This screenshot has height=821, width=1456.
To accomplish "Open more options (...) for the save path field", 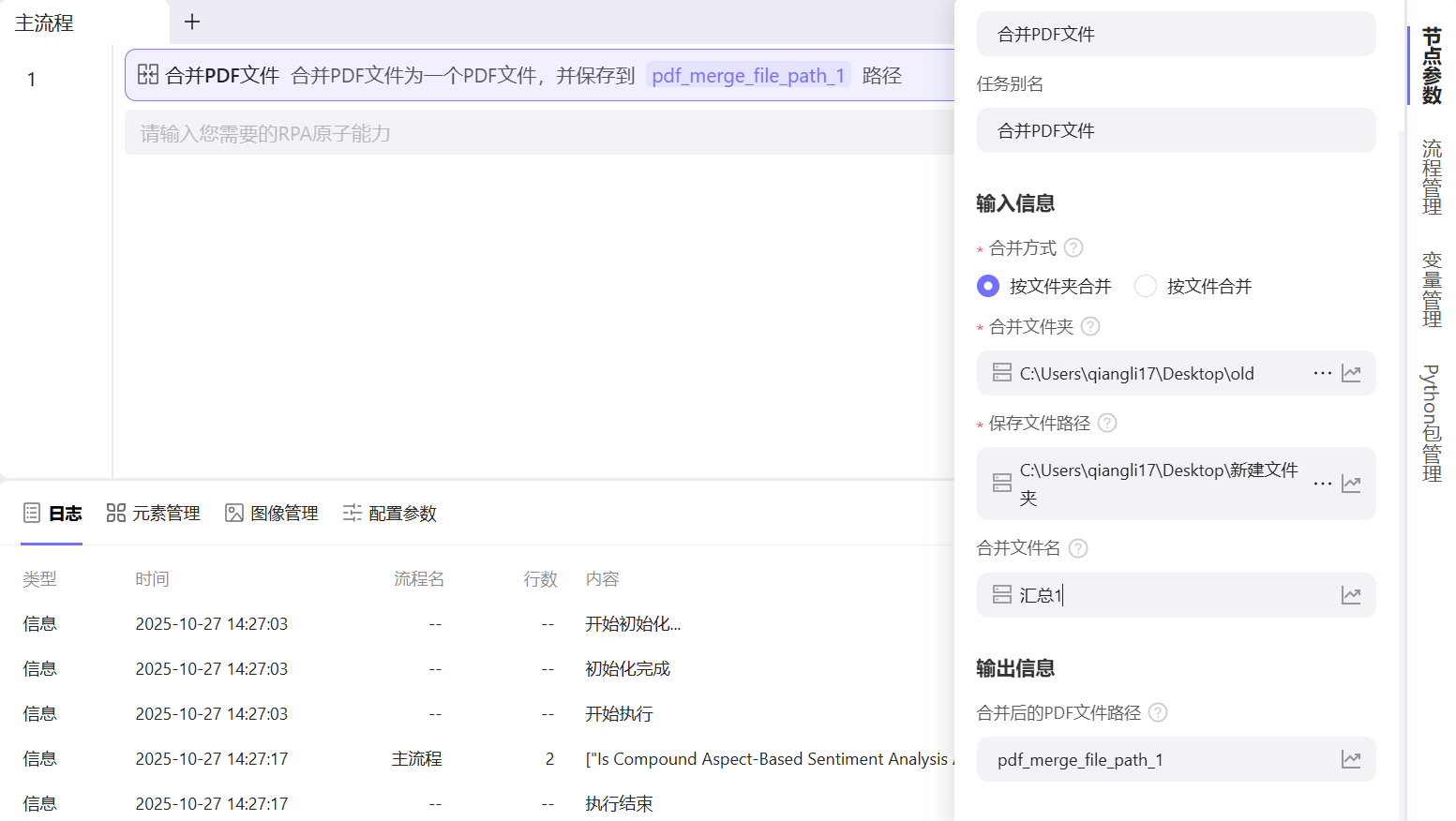I will [x=1322, y=484].
